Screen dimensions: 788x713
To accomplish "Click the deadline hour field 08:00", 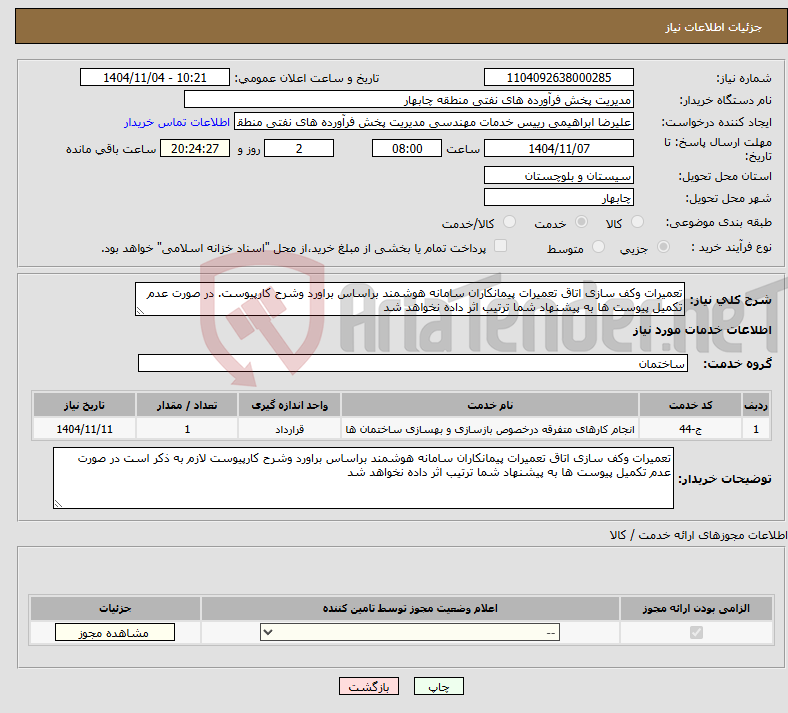I will click(x=407, y=148).
